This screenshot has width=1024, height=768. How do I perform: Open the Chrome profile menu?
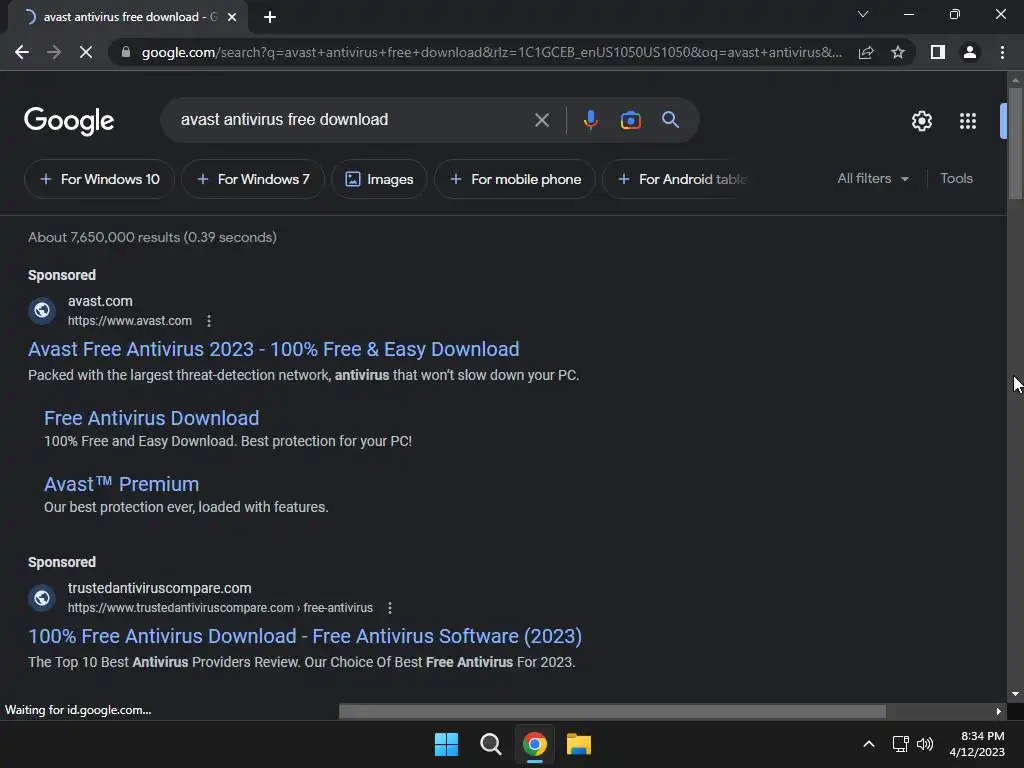coord(970,52)
